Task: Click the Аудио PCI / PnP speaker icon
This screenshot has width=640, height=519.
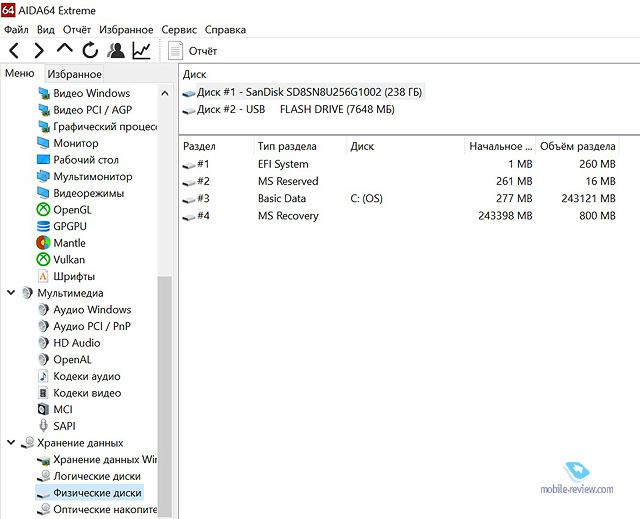Action: click(43, 326)
